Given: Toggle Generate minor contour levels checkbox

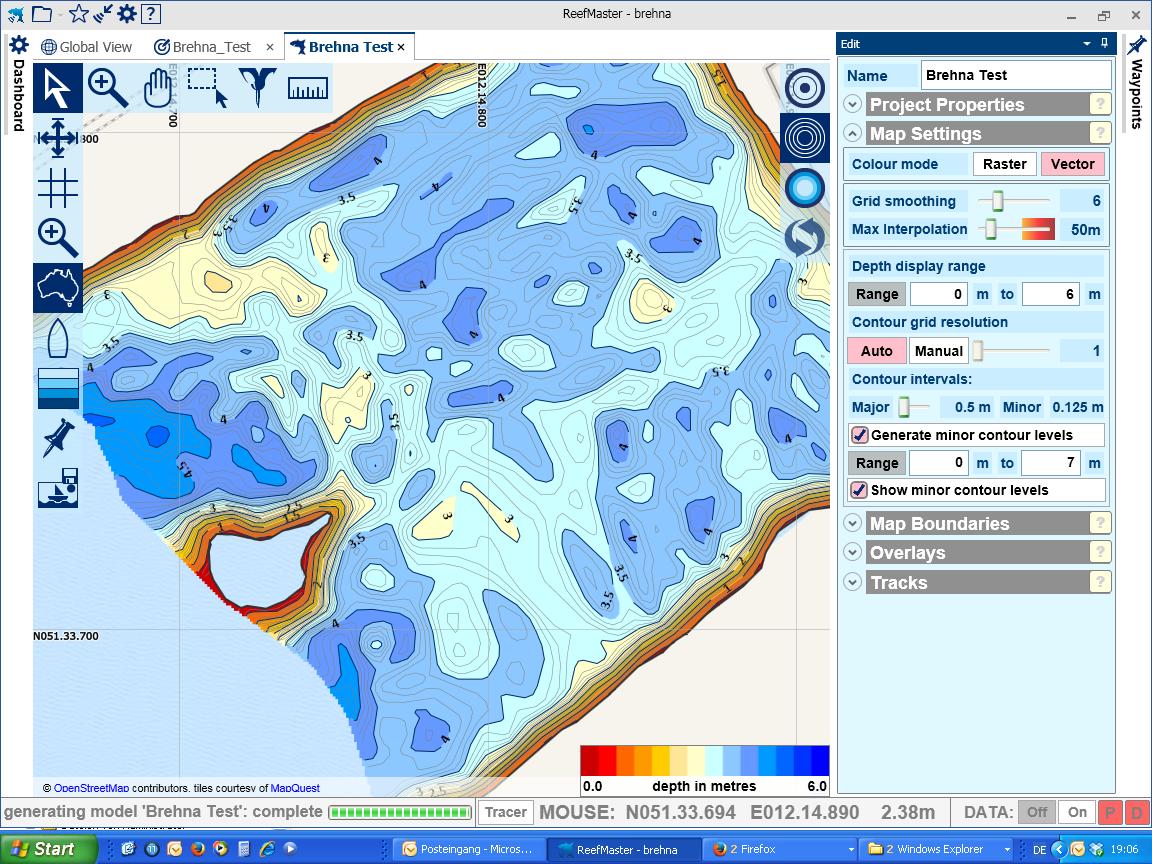Looking at the screenshot, I should point(859,435).
